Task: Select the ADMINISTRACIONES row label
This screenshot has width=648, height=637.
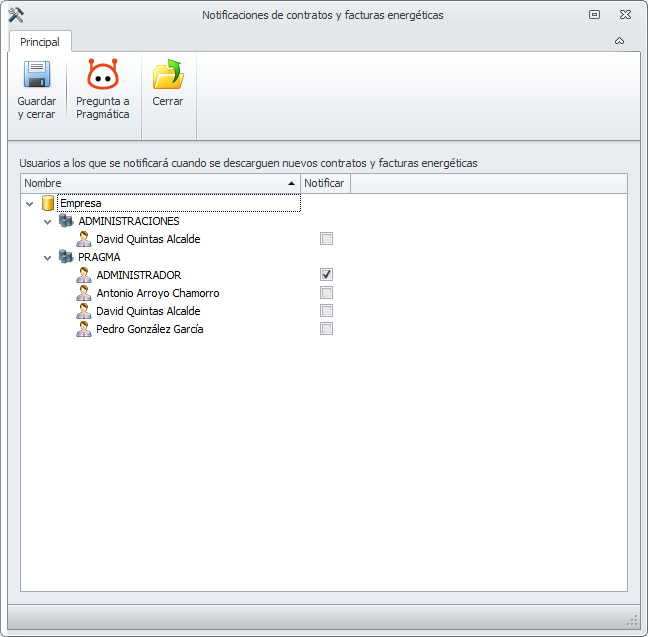Action: 129,221
